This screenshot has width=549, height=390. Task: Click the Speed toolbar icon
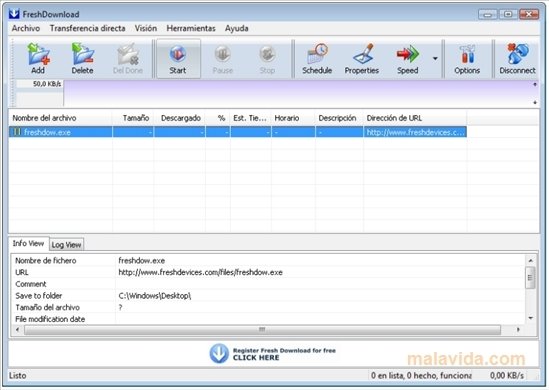pos(408,58)
